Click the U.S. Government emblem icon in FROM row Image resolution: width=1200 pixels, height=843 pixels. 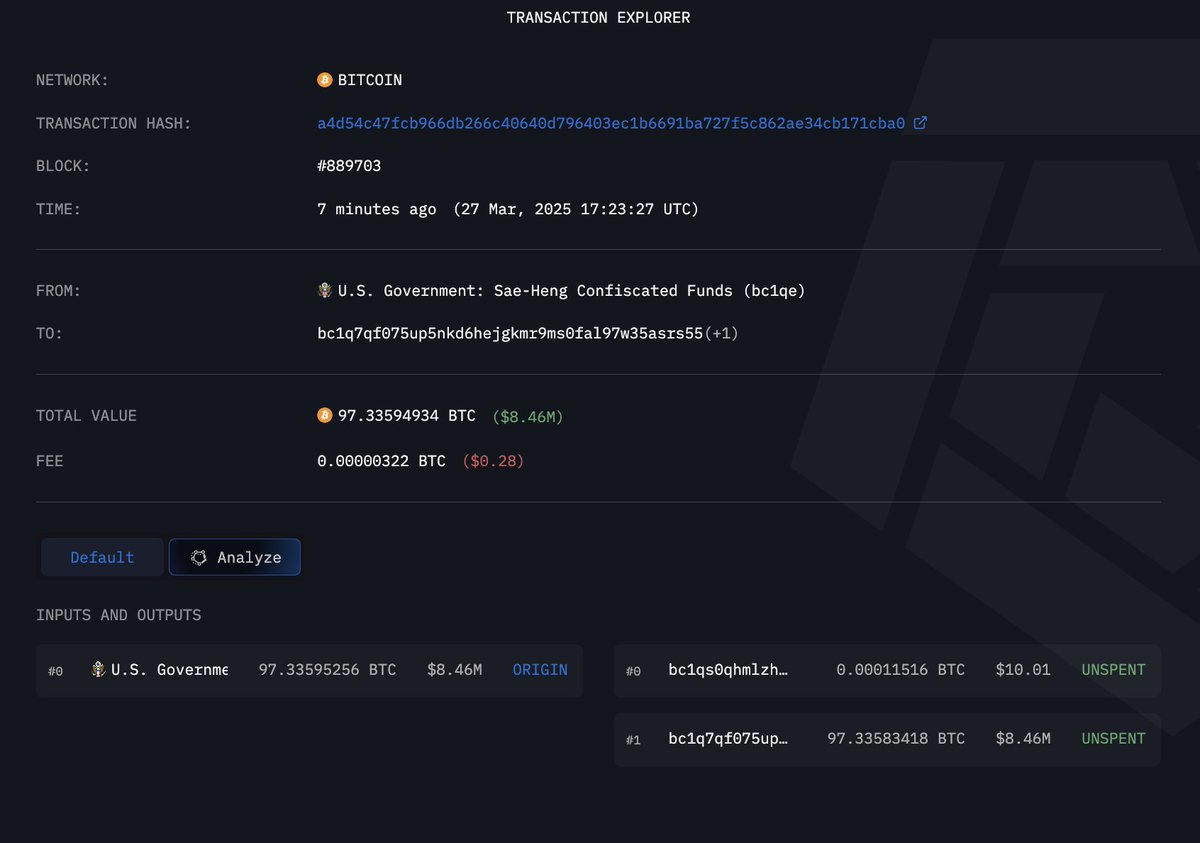325,290
